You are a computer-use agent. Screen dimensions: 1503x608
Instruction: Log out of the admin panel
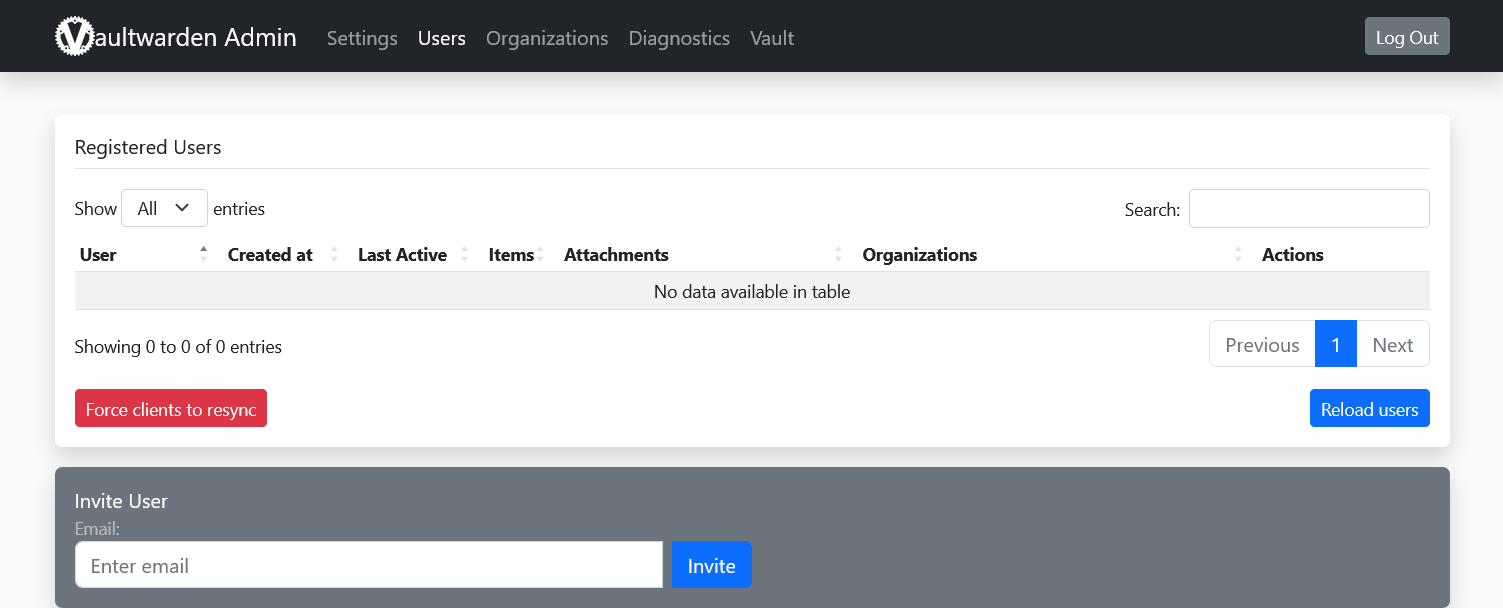1406,35
